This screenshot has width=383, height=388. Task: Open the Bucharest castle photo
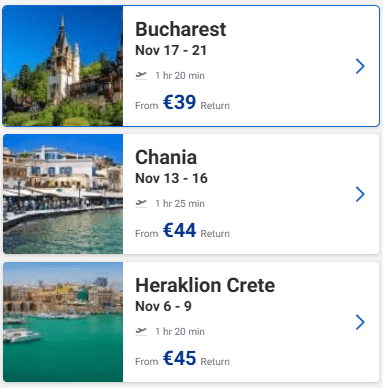pyautogui.click(x=63, y=66)
